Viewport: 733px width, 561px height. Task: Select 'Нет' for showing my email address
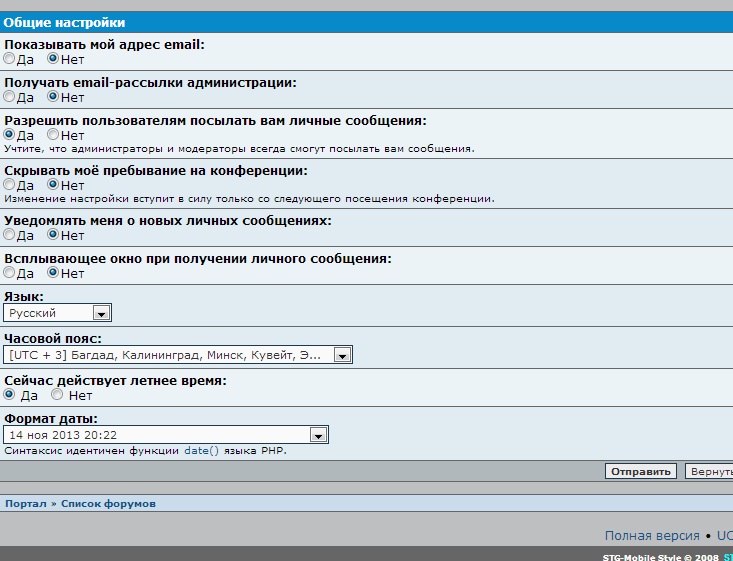[53, 59]
